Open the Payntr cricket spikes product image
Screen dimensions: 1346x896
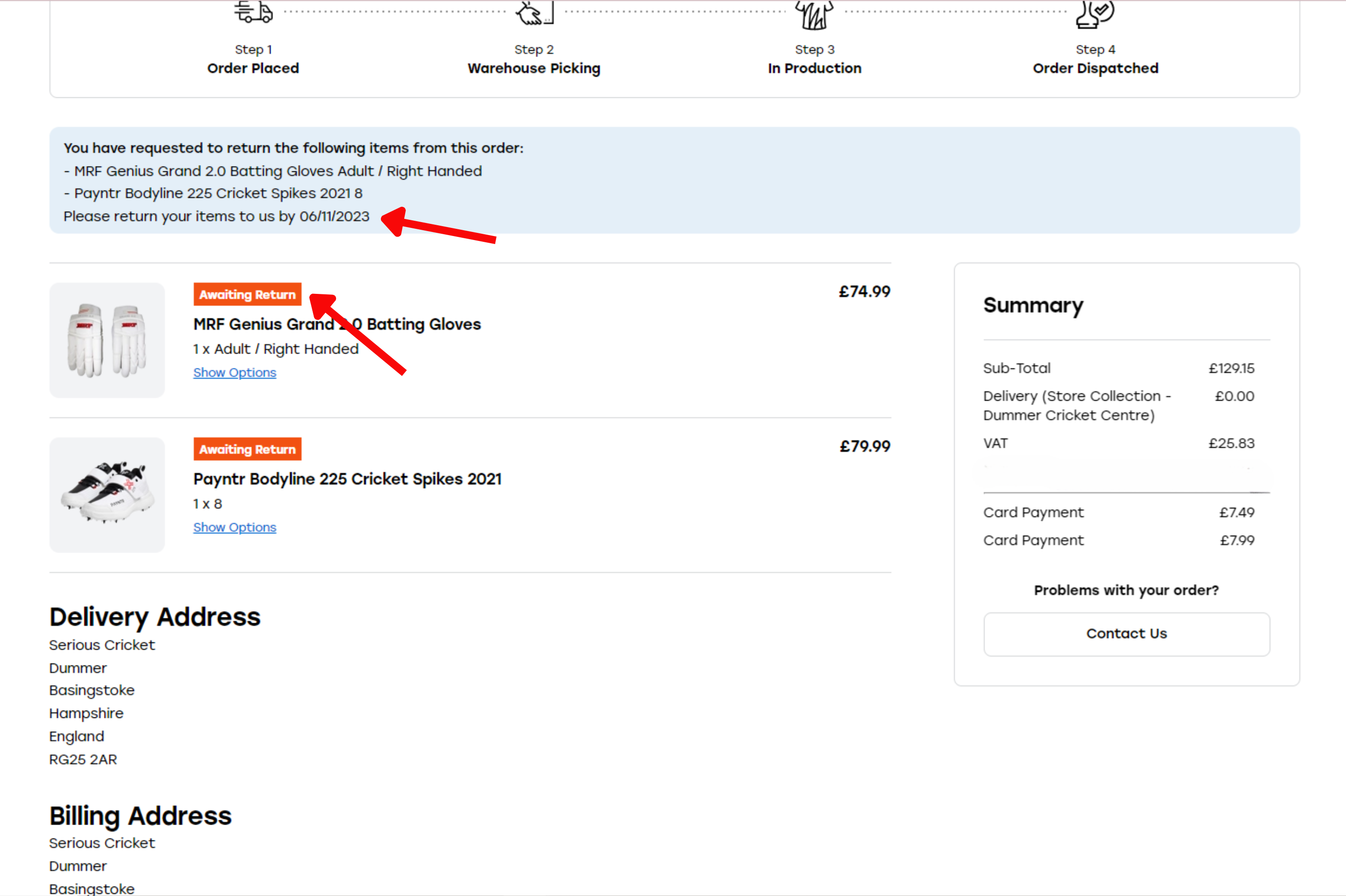pyautogui.click(x=107, y=495)
